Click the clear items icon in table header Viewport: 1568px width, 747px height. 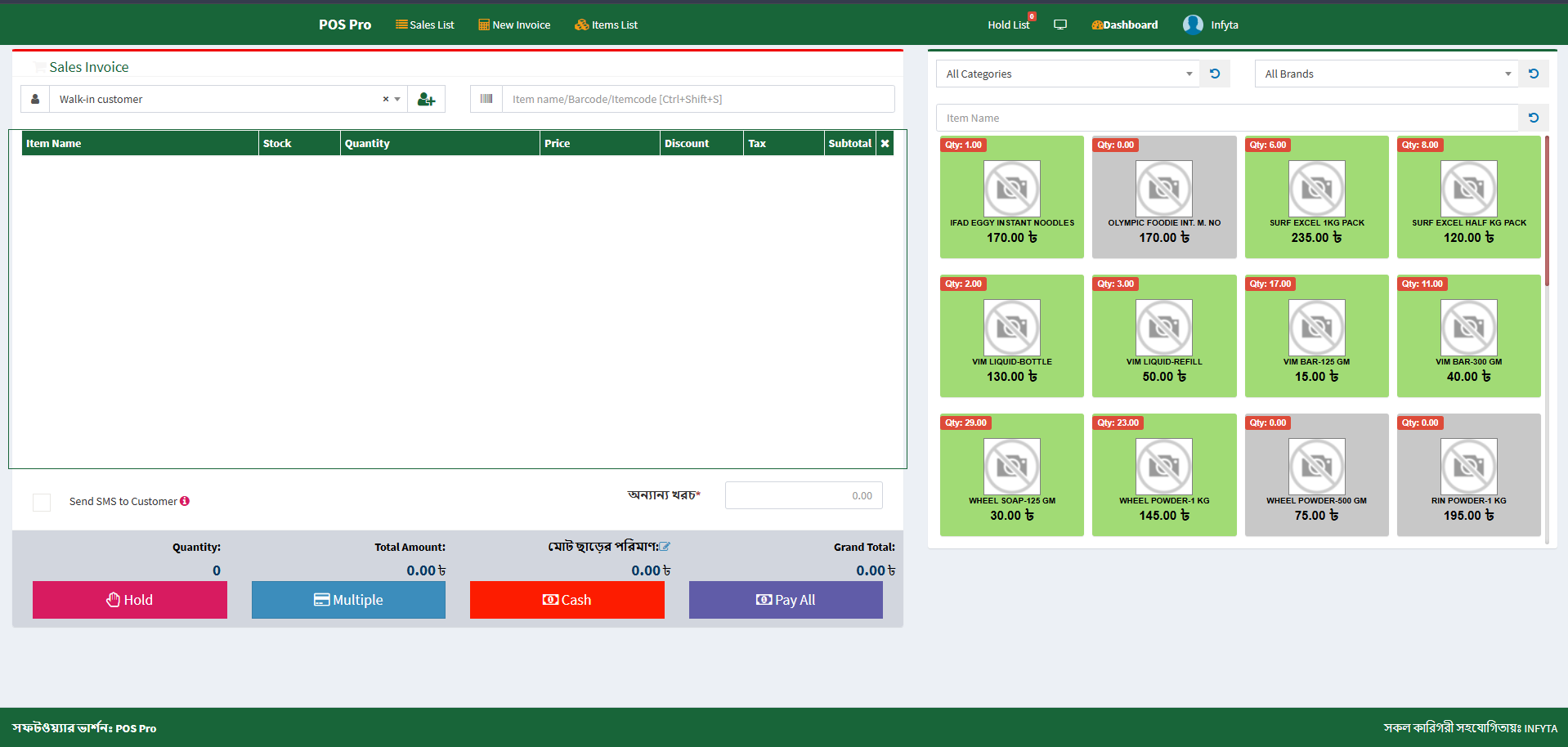[x=885, y=143]
